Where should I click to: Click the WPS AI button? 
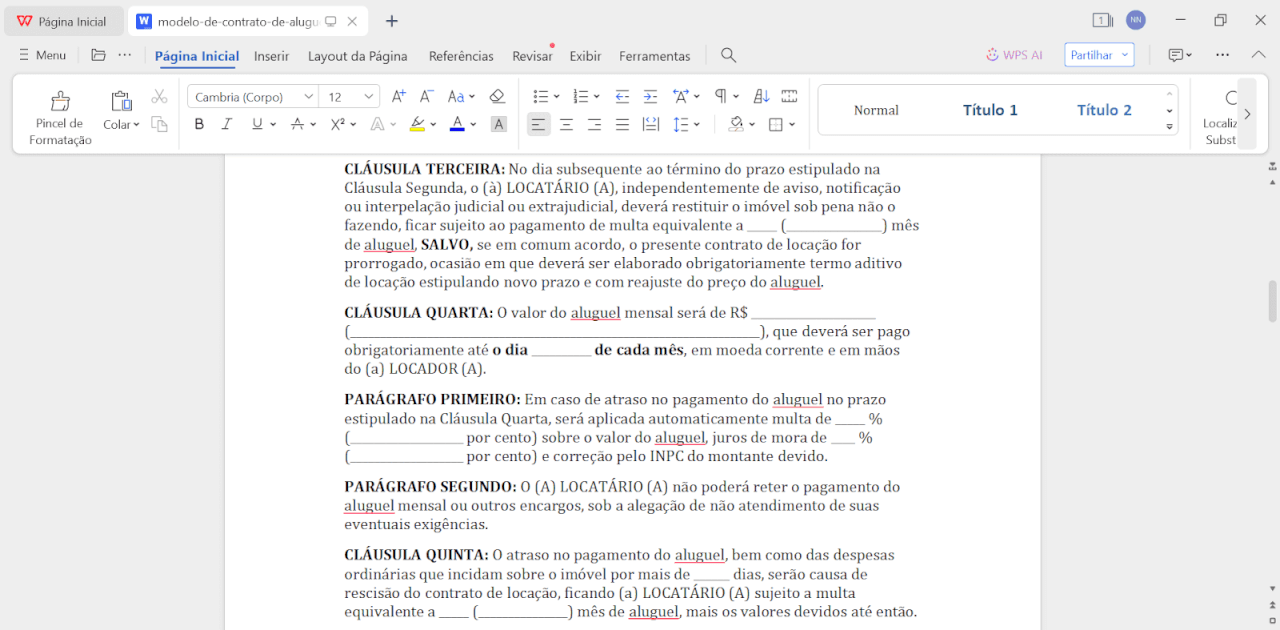pos(1014,55)
